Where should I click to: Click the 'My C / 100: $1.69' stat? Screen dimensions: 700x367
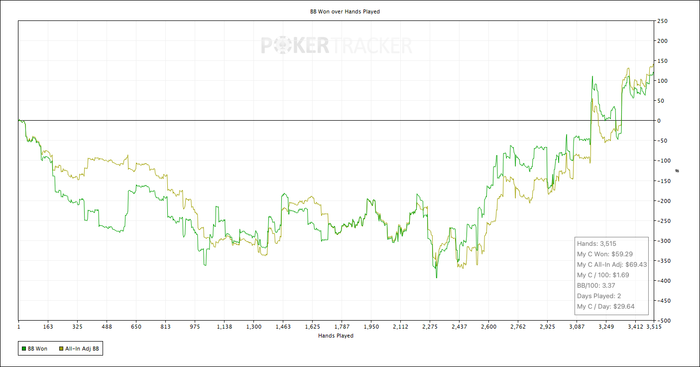603,275
